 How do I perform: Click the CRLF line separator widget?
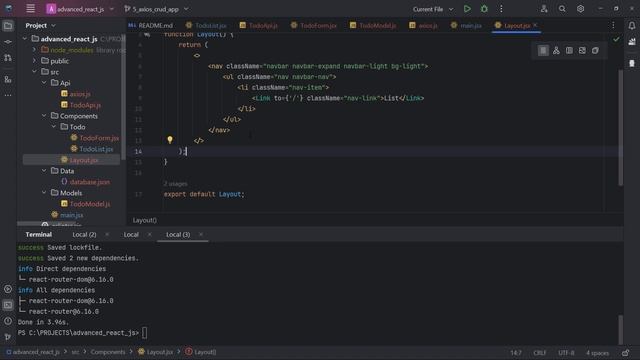540,353
